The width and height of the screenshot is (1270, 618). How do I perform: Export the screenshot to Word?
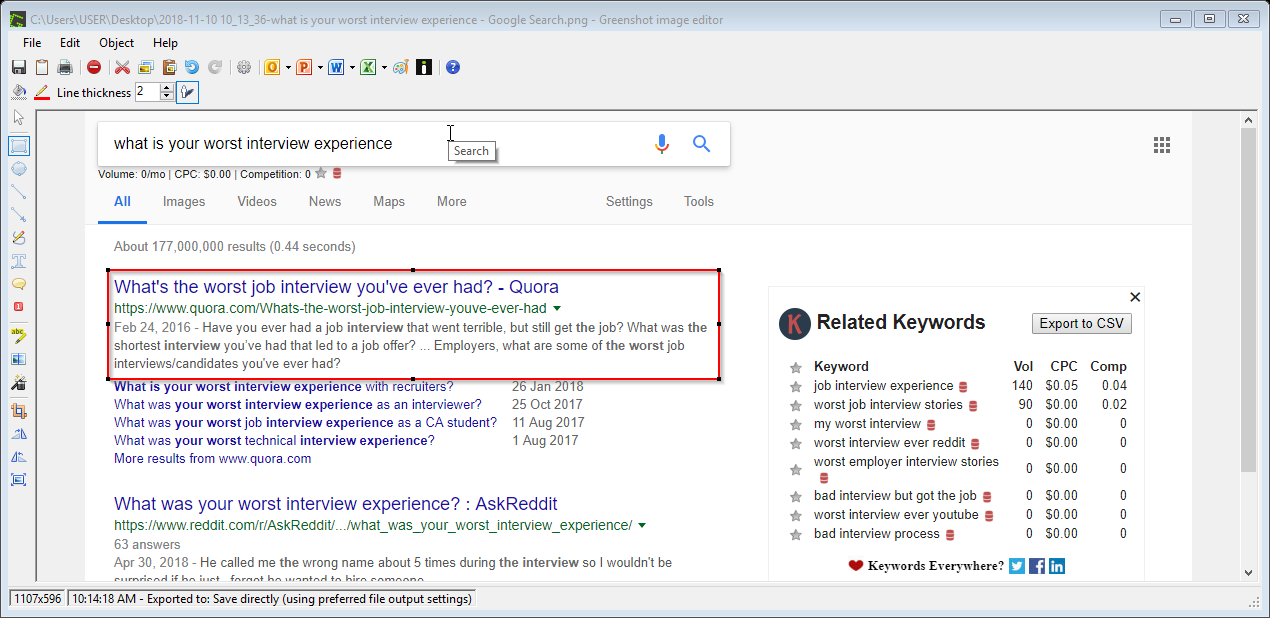click(337, 67)
